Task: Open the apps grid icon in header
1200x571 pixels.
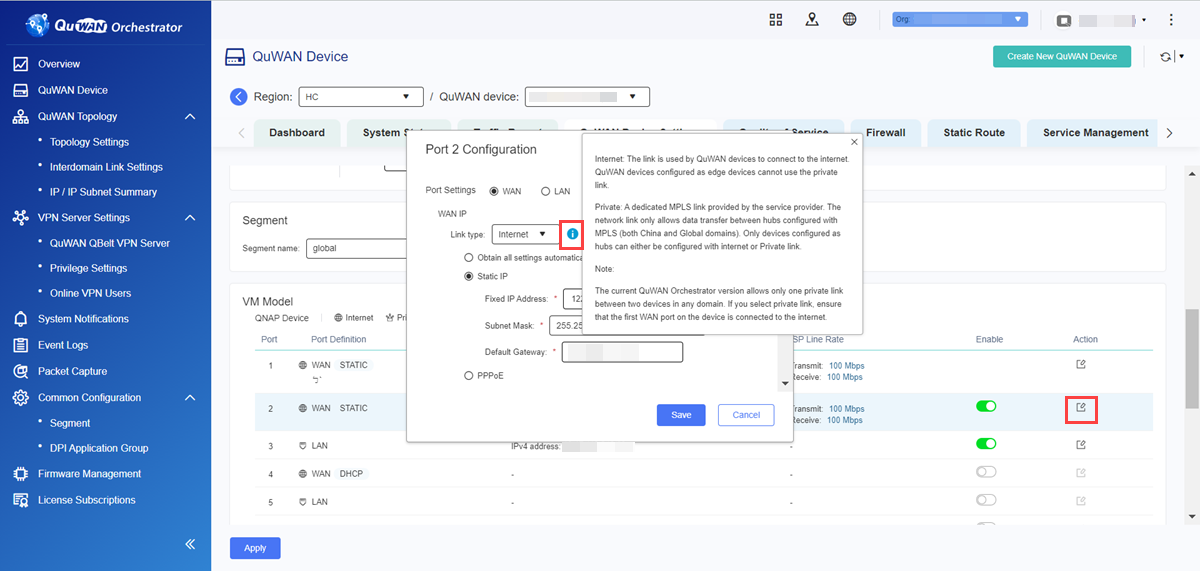Action: coord(775,19)
